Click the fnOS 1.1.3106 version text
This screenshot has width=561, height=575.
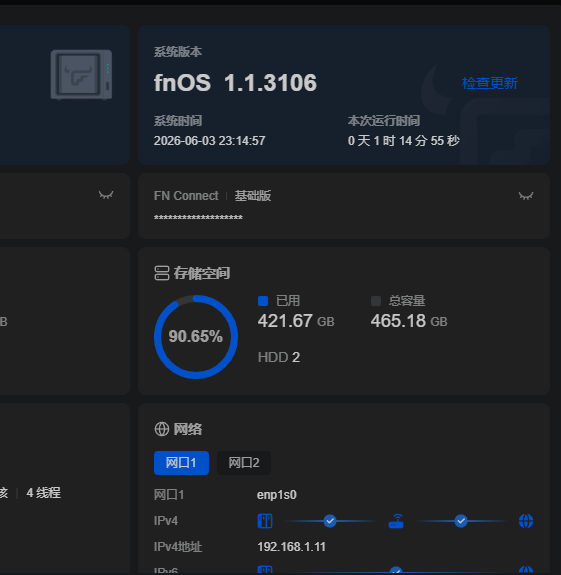coord(235,83)
